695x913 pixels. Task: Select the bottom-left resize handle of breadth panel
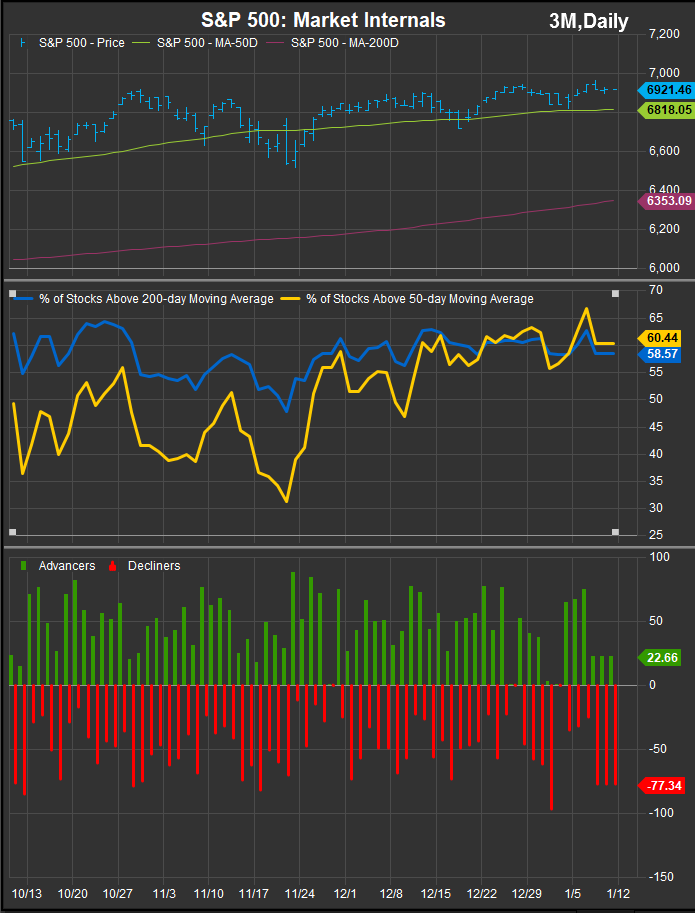click(x=12, y=532)
